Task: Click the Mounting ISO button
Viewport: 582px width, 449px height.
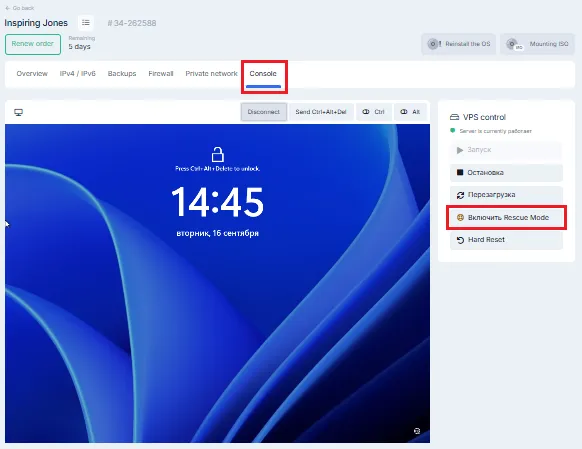Action: (537, 44)
